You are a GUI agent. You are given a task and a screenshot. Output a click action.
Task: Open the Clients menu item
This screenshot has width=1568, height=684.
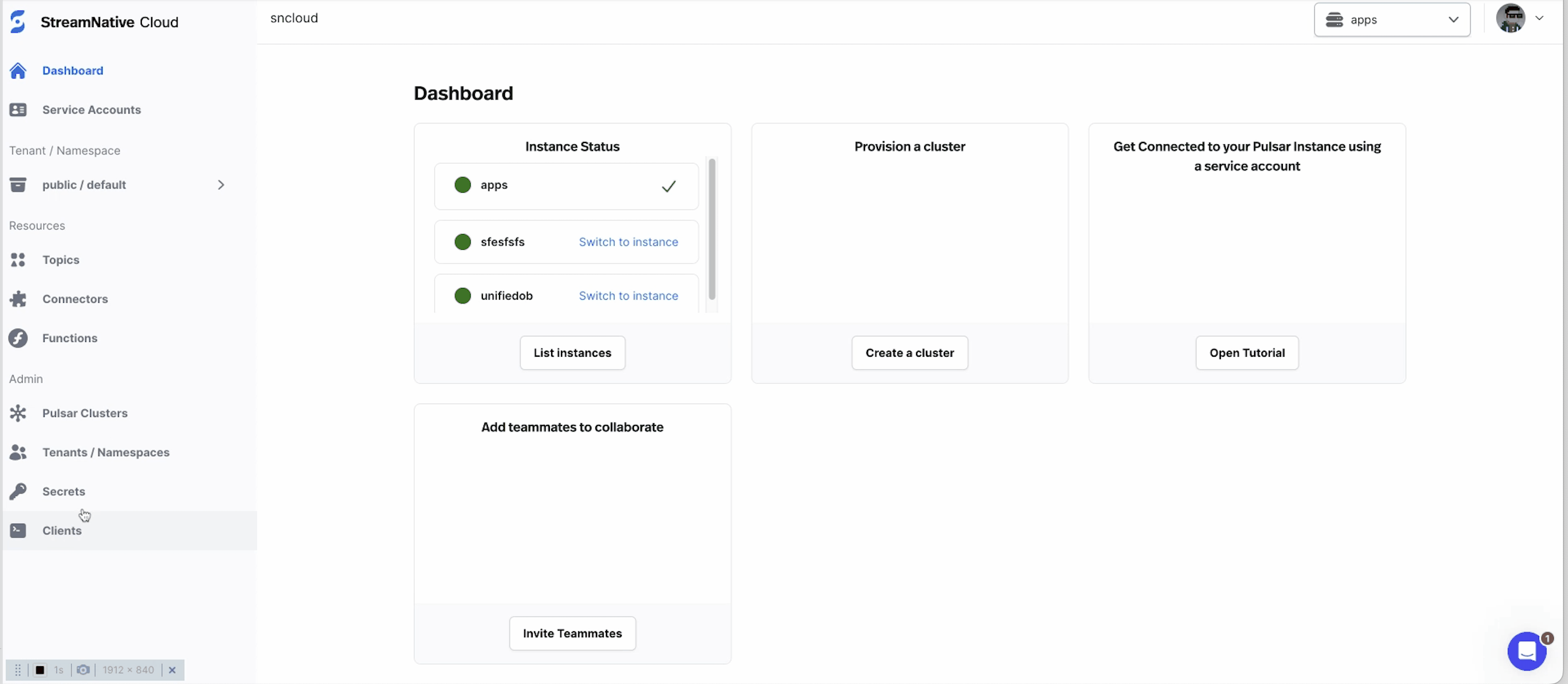pos(62,530)
